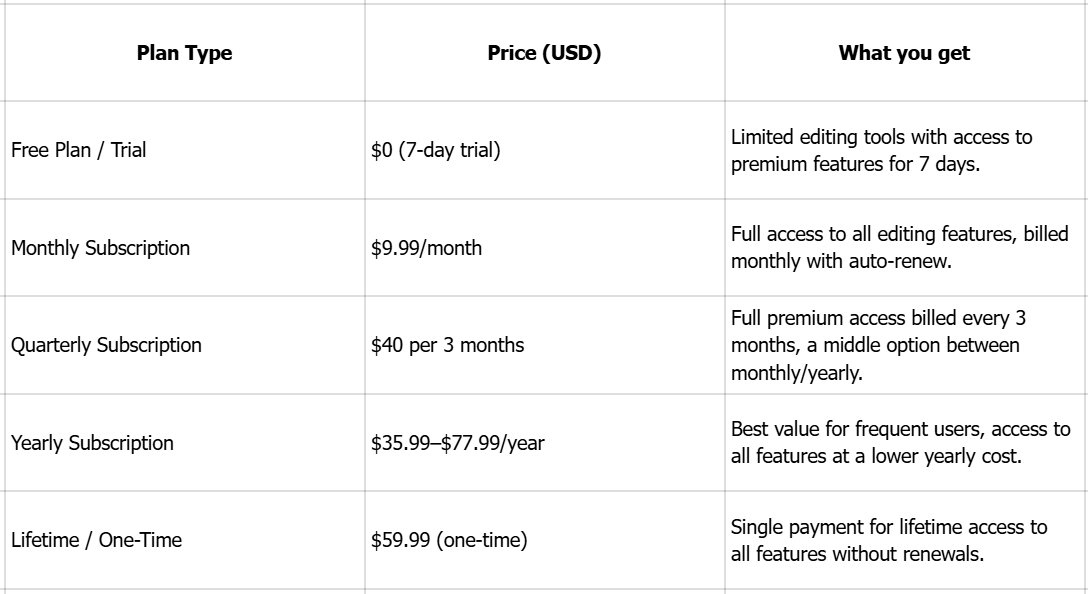Viewport: 1088px width, 594px height.
Task: Click the Quarterly Subscription cell
Action: [x=106, y=345]
